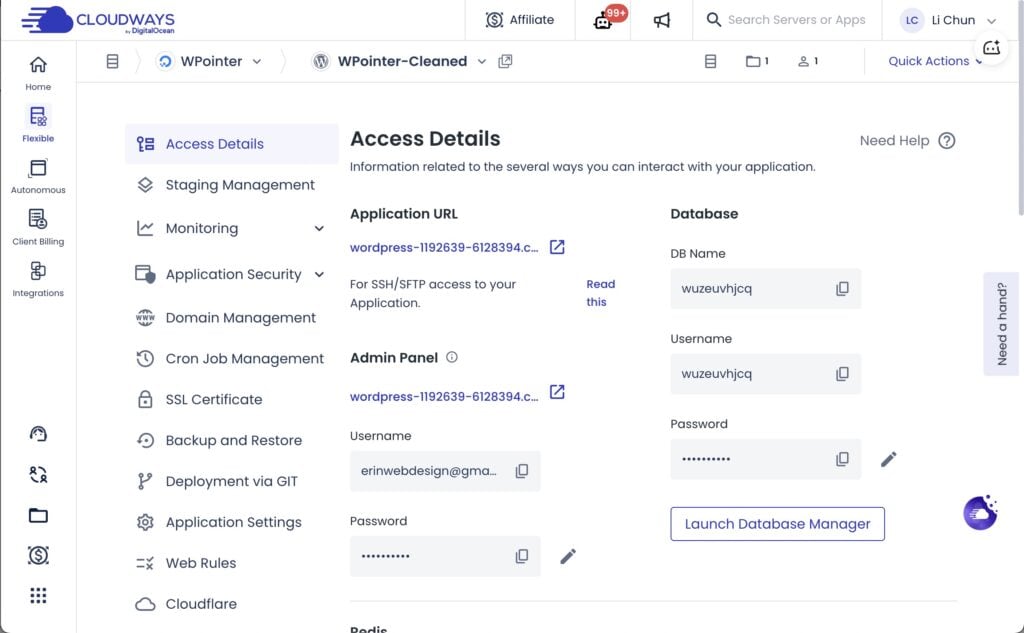
Task: Click the Need Help question mark icon
Action: (946, 141)
